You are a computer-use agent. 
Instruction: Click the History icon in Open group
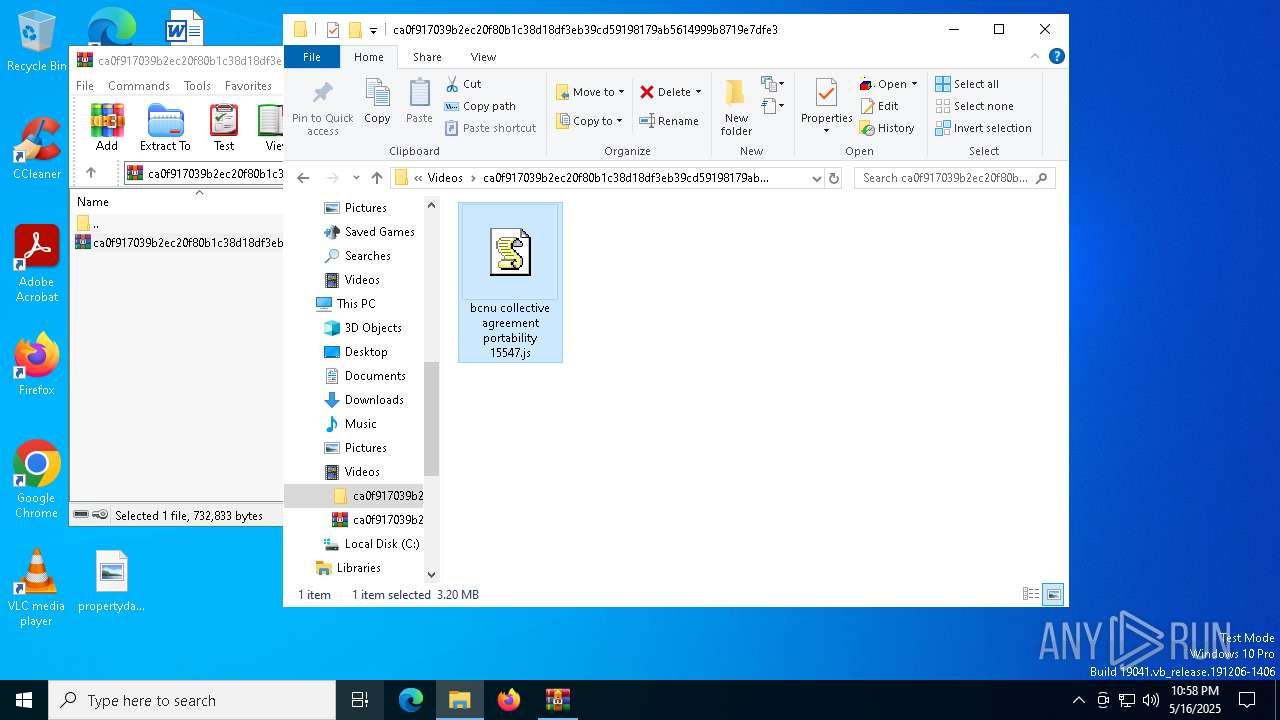867,128
